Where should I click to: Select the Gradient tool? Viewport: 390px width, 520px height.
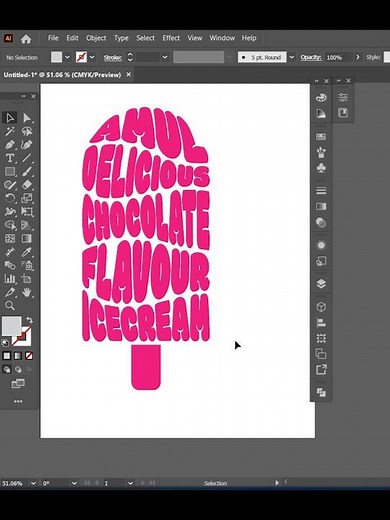27,238
